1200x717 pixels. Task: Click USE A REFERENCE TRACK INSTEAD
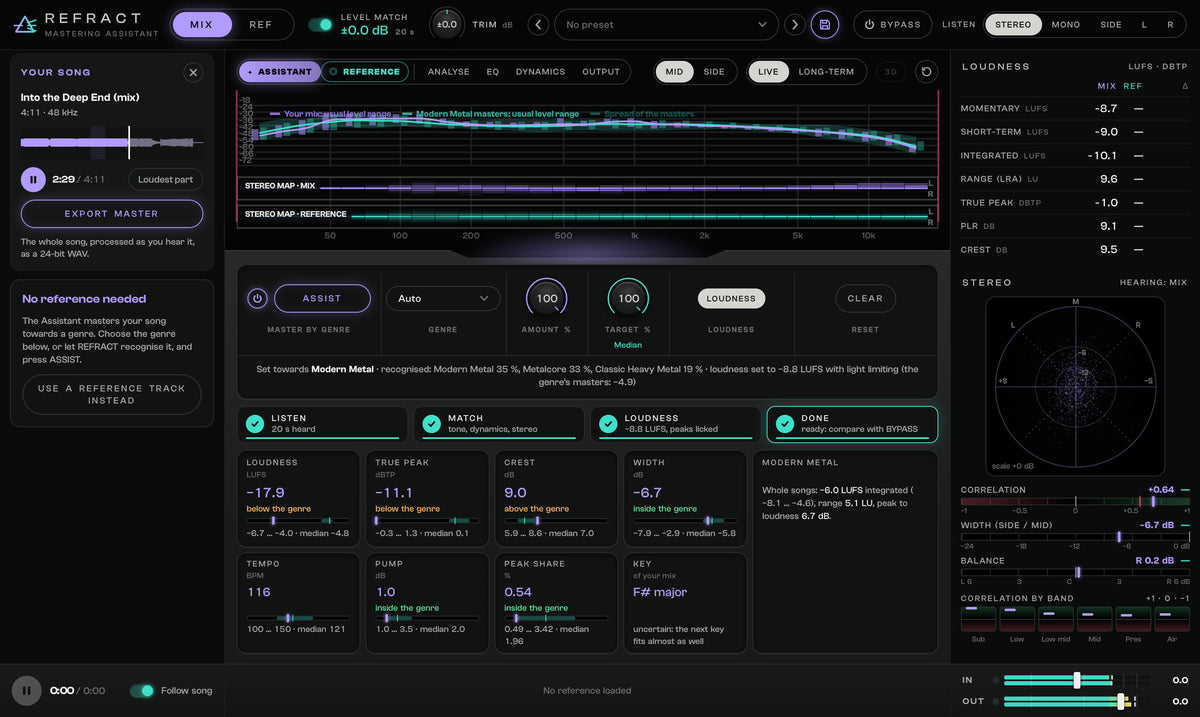click(x=112, y=394)
